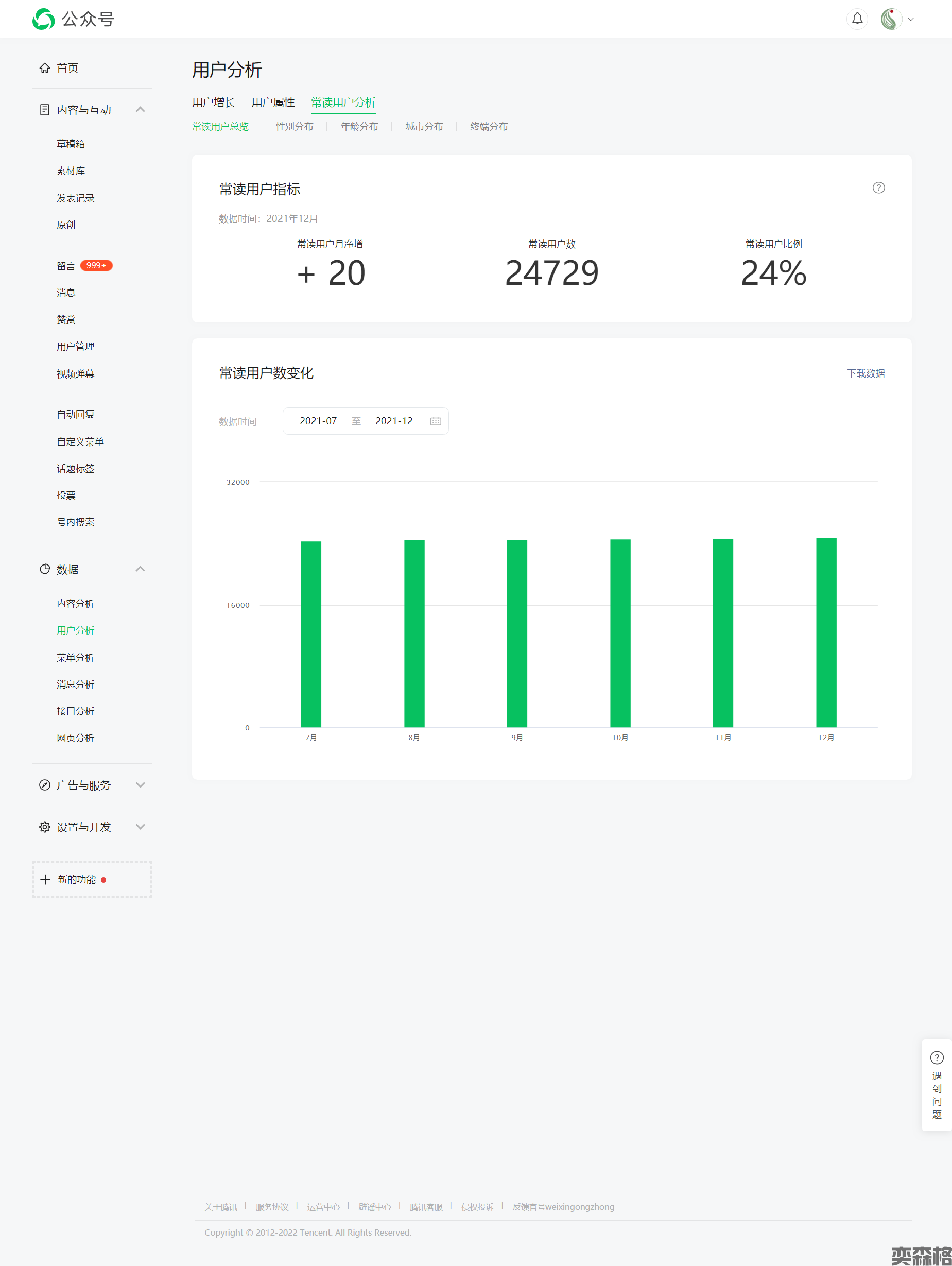
Task: Click the plus icon for 新的功能
Action: click(x=46, y=879)
